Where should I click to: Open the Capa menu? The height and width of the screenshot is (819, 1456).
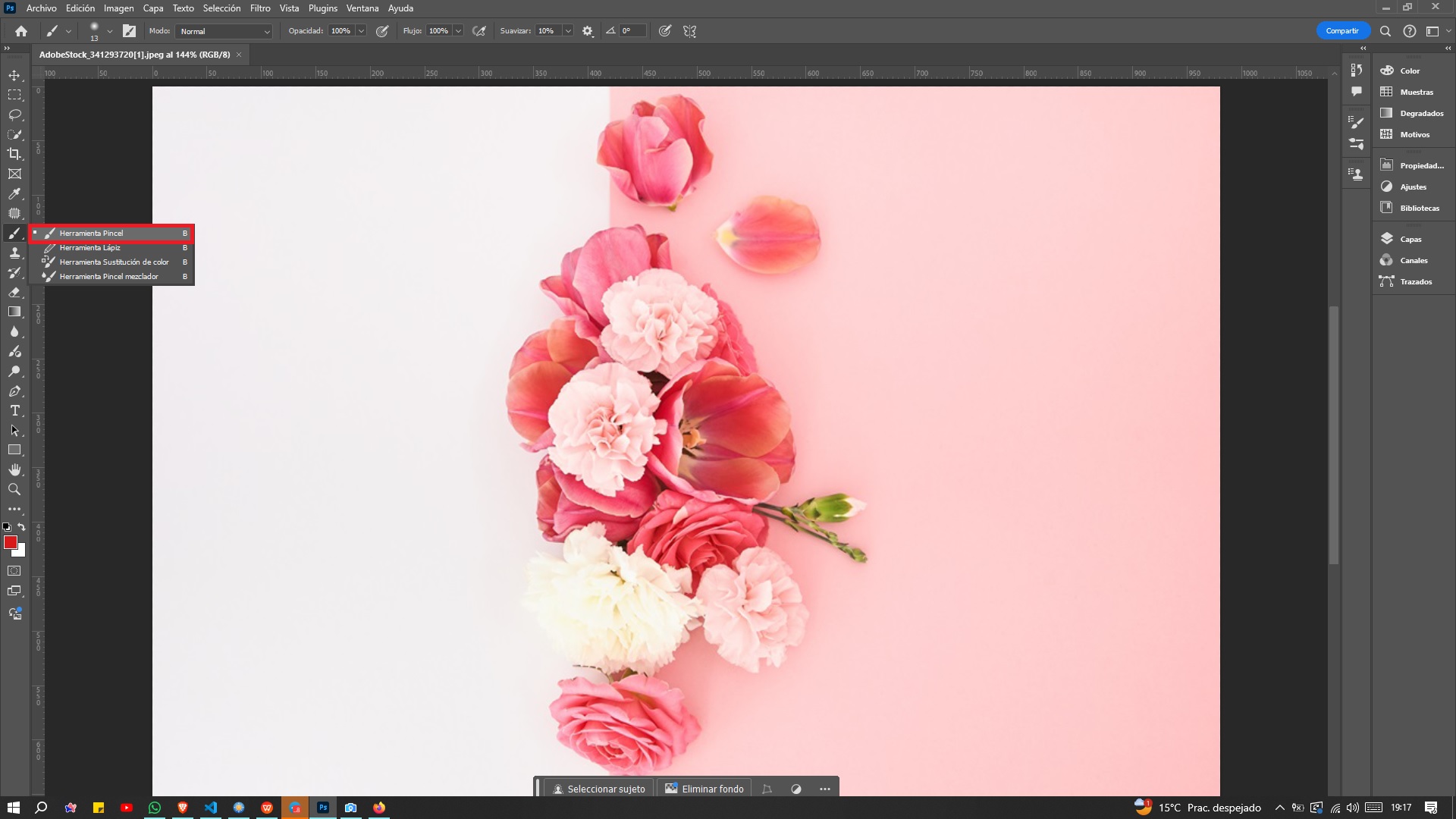(x=153, y=8)
